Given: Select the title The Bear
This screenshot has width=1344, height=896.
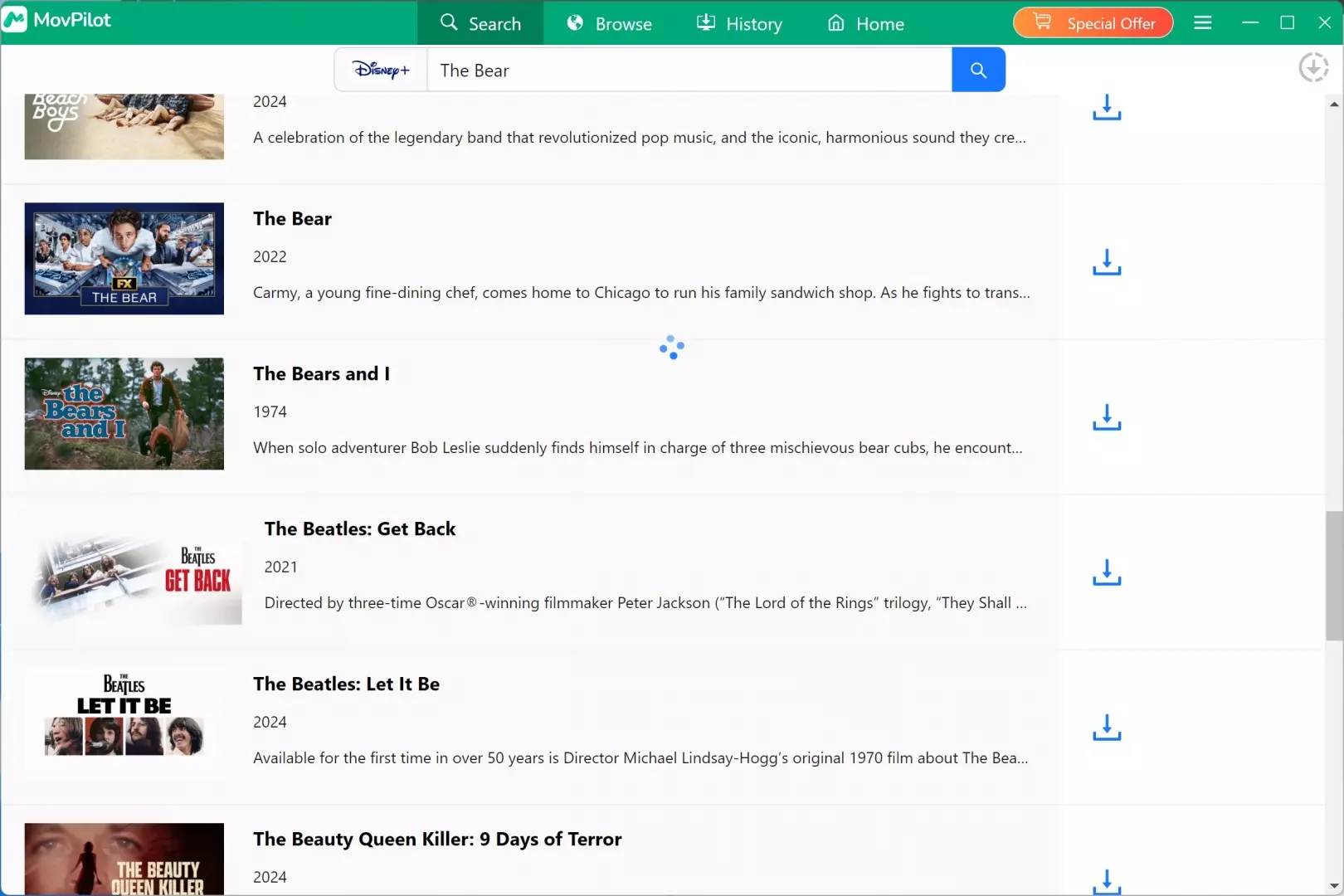Looking at the screenshot, I should pos(292,218).
